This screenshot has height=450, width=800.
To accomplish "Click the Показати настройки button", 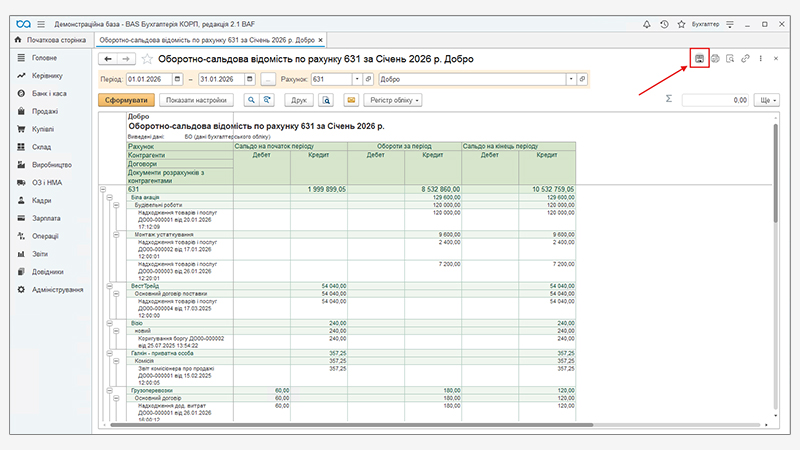I will pyautogui.click(x=196, y=100).
